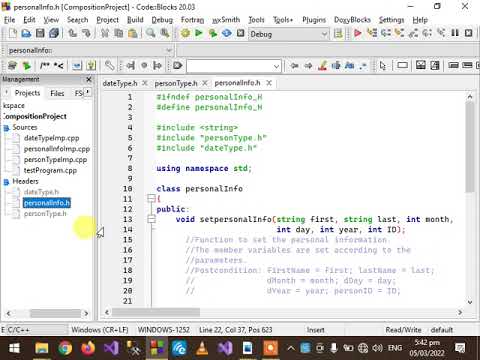This screenshot has height=360, width=480.
Task: Stop the debugger toolbar icon
Action: coord(468,33)
